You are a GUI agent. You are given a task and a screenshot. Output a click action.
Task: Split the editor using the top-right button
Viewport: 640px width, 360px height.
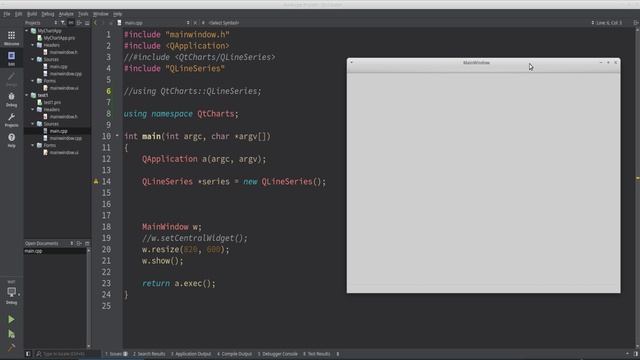pos(636,23)
